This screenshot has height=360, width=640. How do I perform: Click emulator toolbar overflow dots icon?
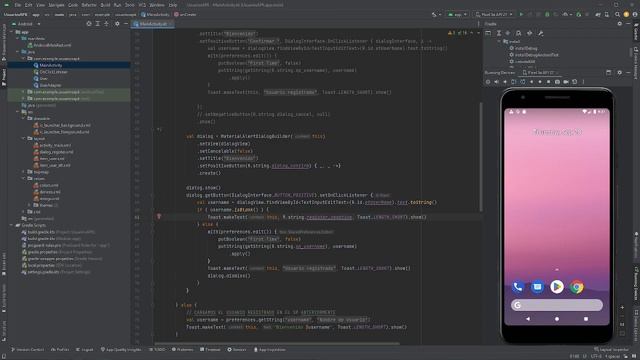(583, 82)
